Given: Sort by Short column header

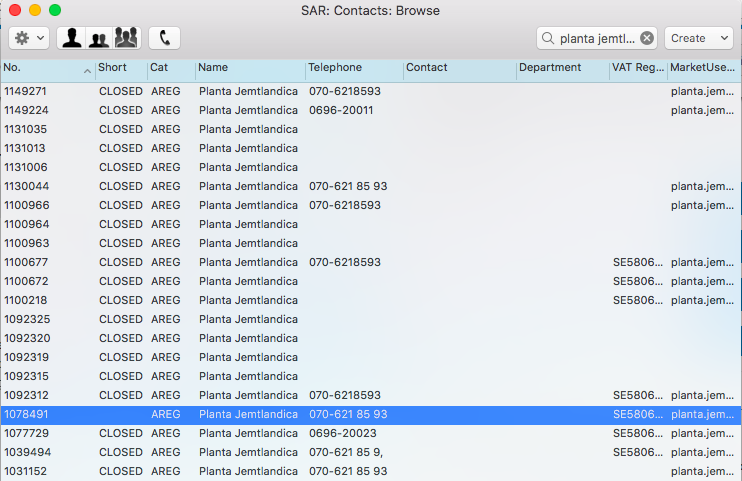Looking at the screenshot, I should click(112, 67).
